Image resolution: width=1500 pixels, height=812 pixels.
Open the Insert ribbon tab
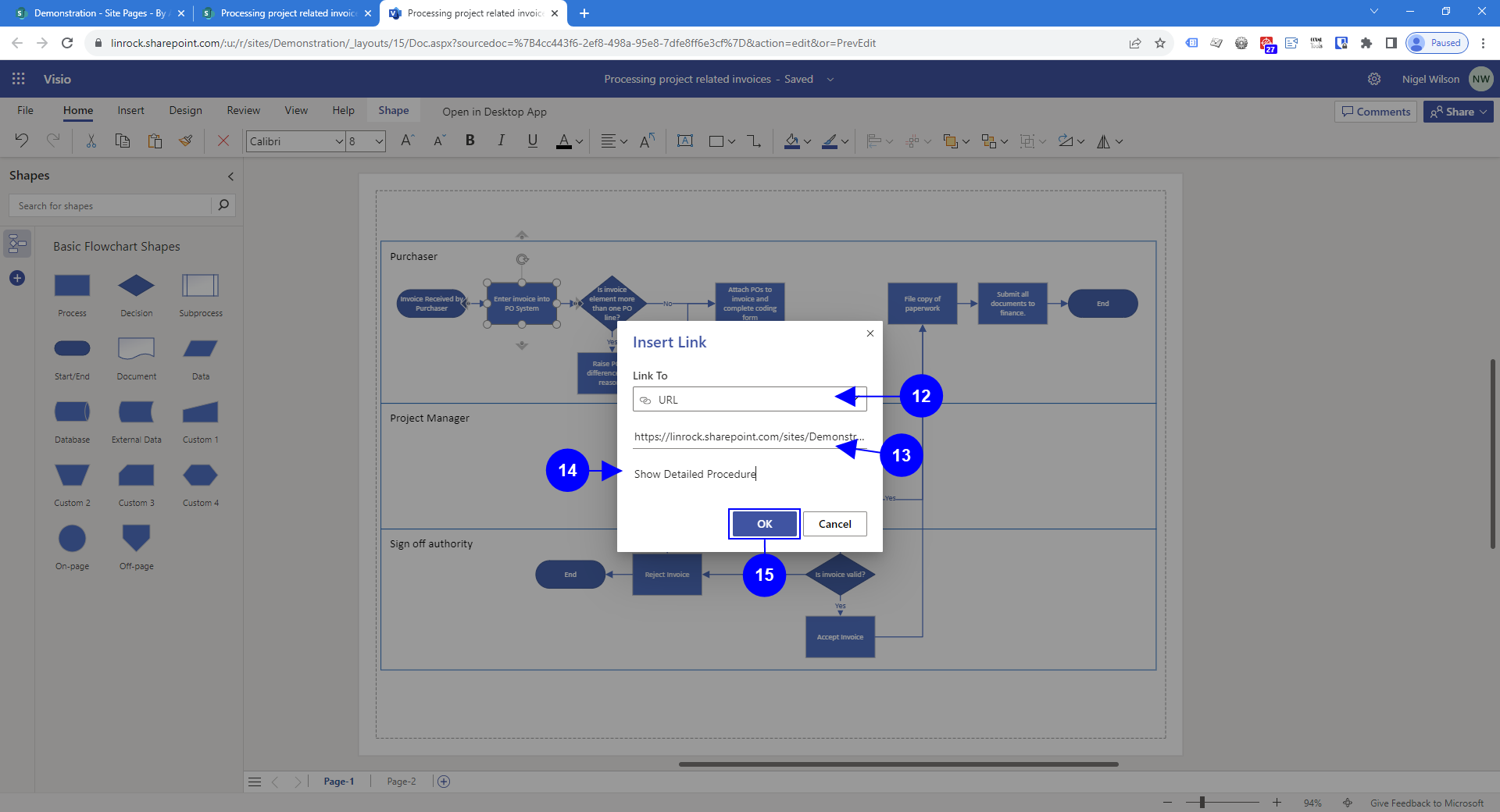tap(130, 111)
